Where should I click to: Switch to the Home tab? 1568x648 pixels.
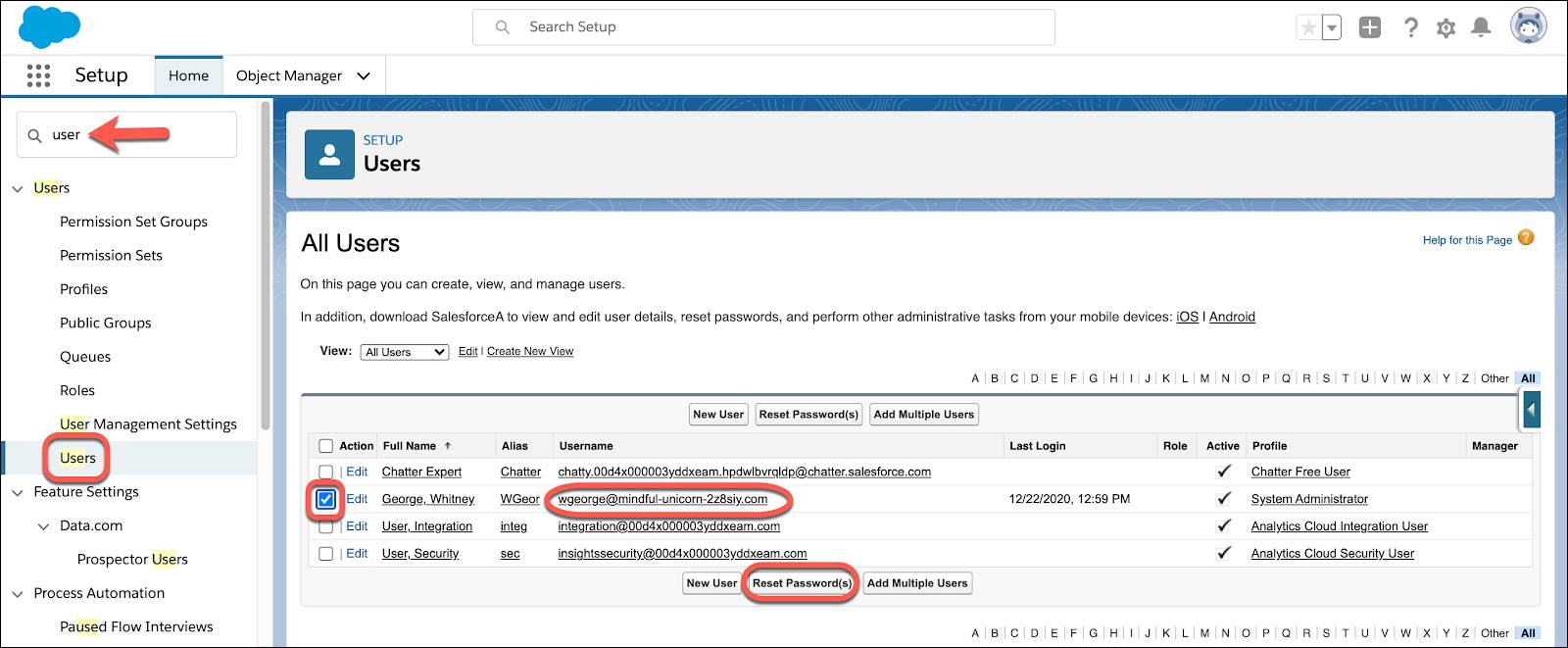[x=188, y=75]
